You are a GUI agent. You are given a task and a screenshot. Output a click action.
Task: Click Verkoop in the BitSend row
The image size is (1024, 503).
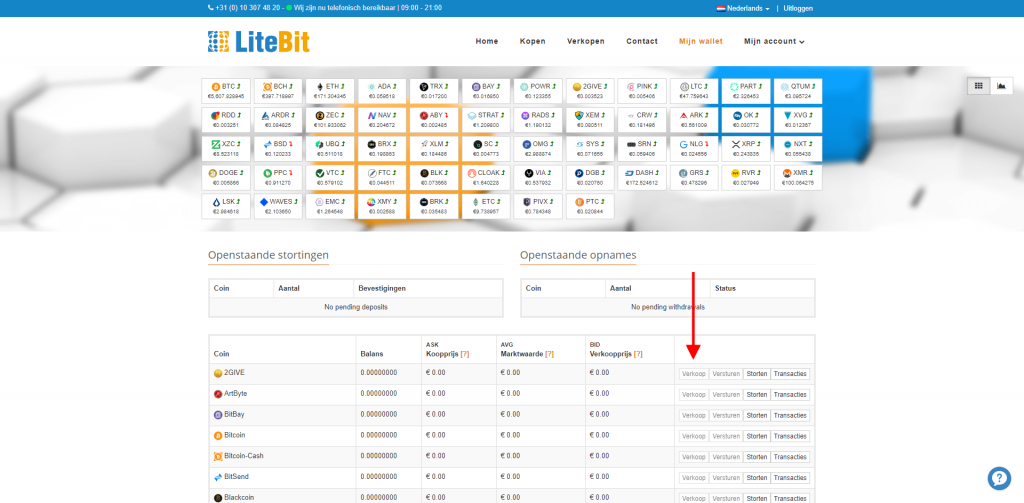pyautogui.click(x=694, y=478)
